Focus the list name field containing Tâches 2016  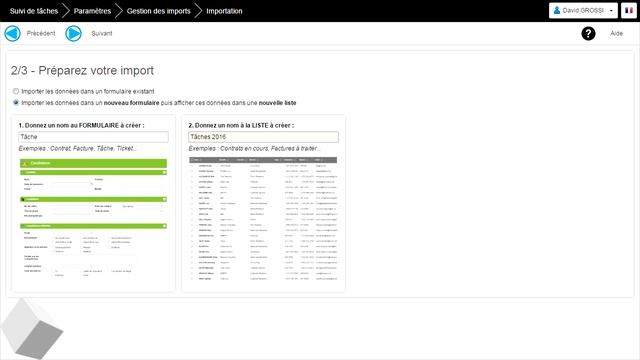pyautogui.click(x=263, y=137)
